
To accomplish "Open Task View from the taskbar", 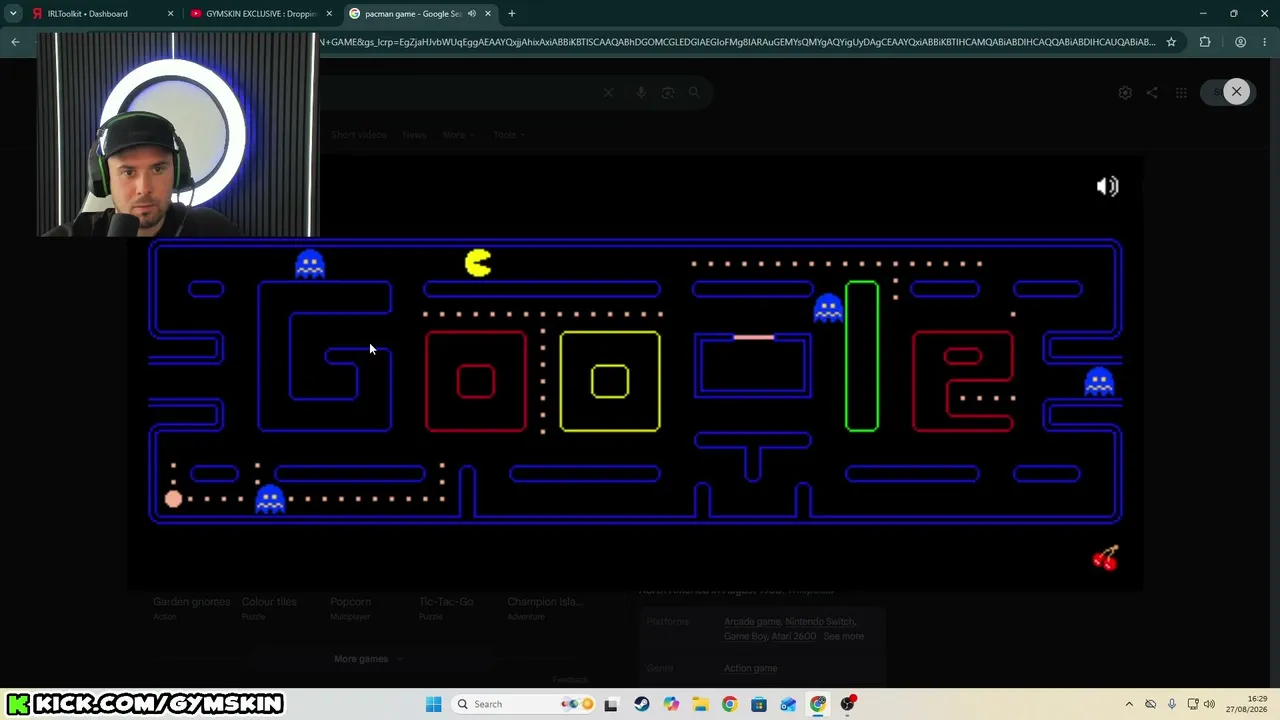I will click(611, 704).
